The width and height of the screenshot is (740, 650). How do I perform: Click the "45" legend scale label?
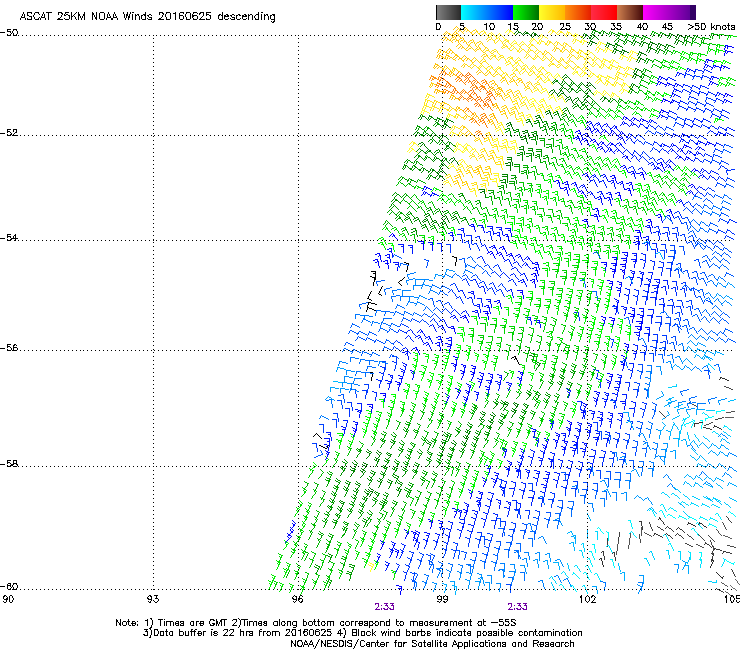(x=667, y=27)
